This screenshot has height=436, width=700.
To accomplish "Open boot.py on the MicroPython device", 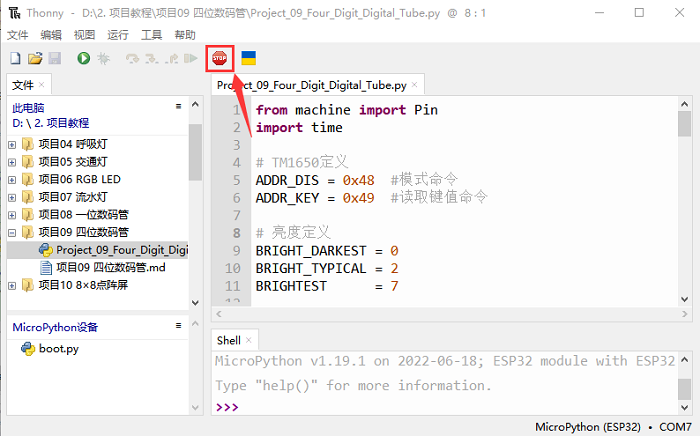I will pos(59,349).
